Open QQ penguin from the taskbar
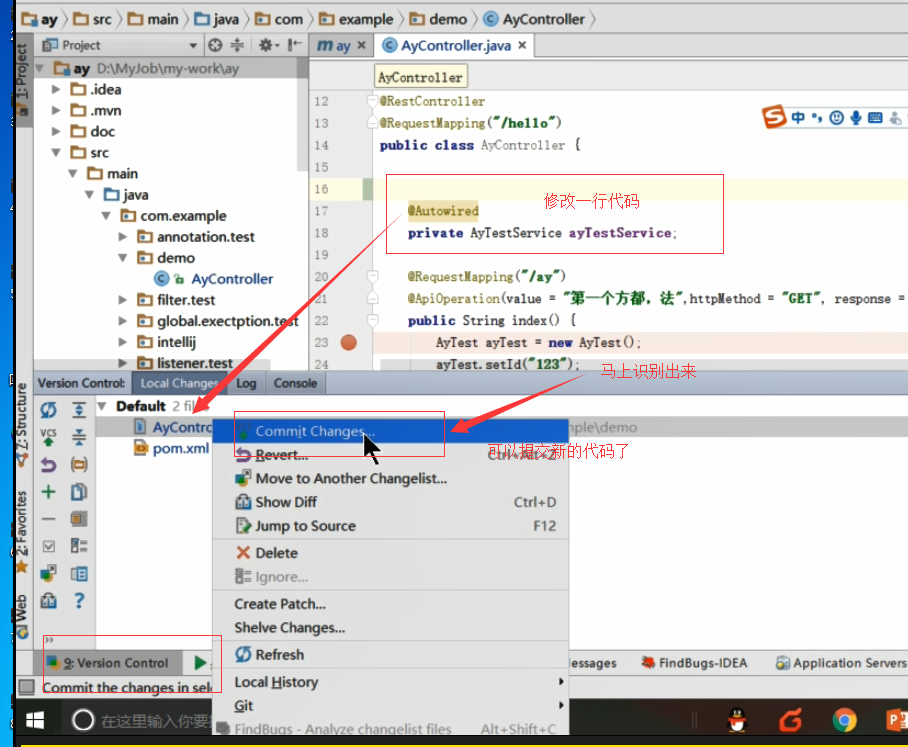Viewport: 908px width, 747px height. 737,720
